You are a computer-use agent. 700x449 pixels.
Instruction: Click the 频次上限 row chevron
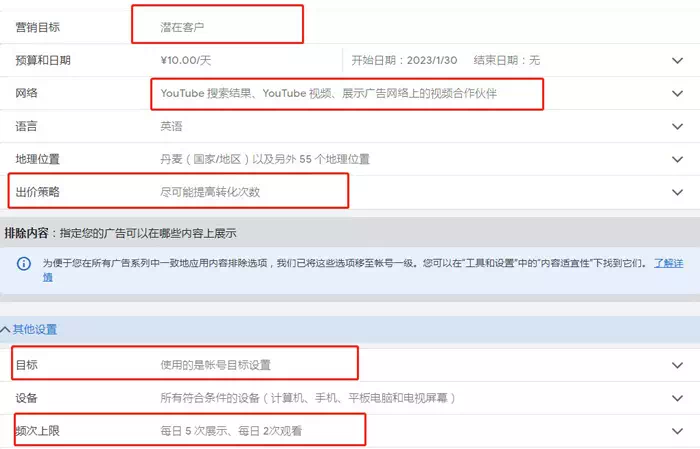click(x=678, y=431)
